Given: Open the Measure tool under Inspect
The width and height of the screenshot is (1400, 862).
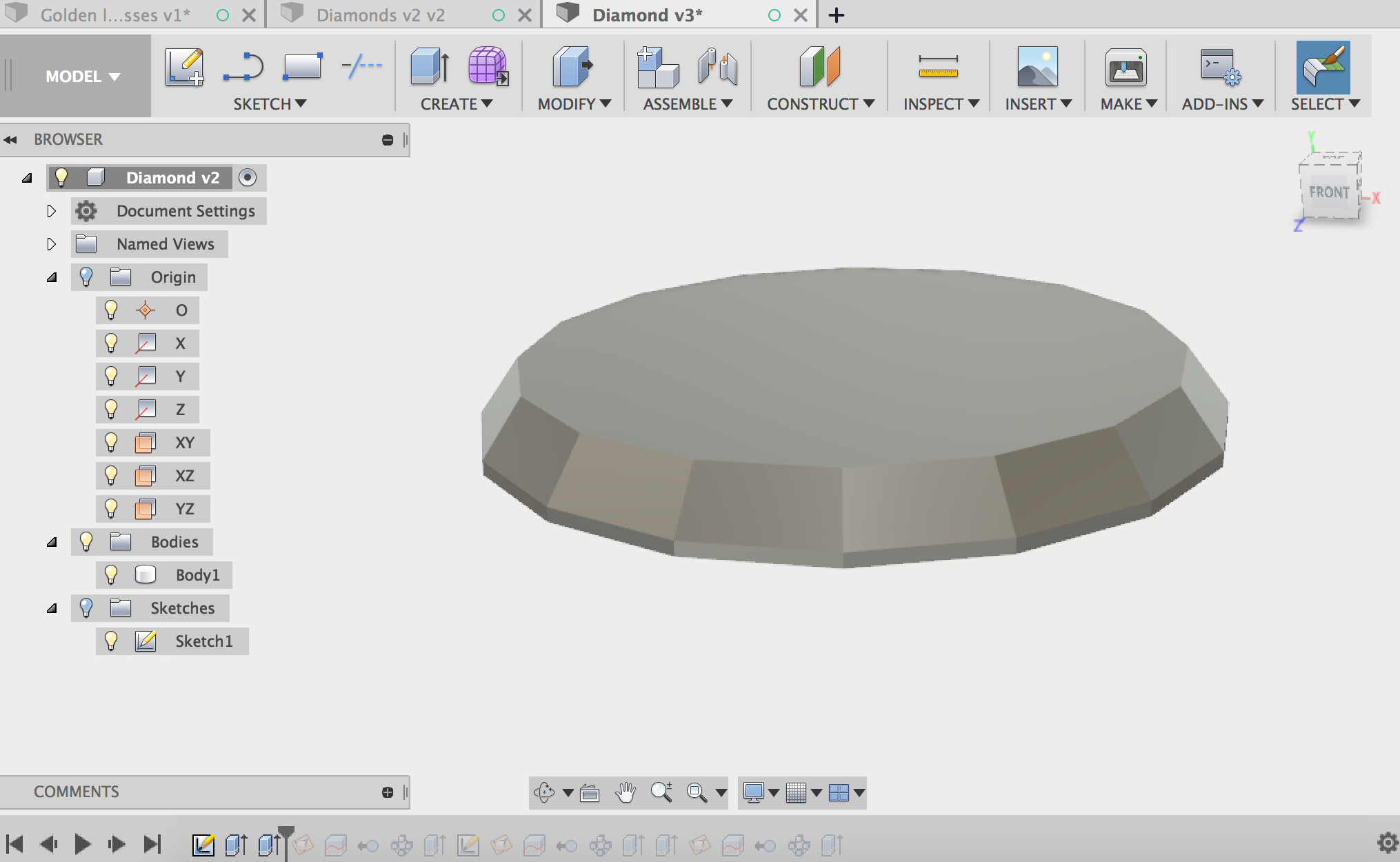Looking at the screenshot, I should (939, 69).
